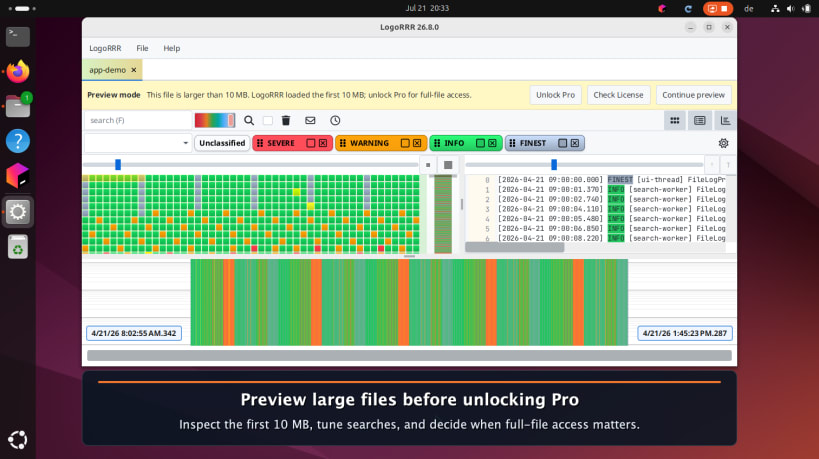Close the app-demo tab
Image resolution: width=819 pixels, height=459 pixels.
[x=134, y=70]
